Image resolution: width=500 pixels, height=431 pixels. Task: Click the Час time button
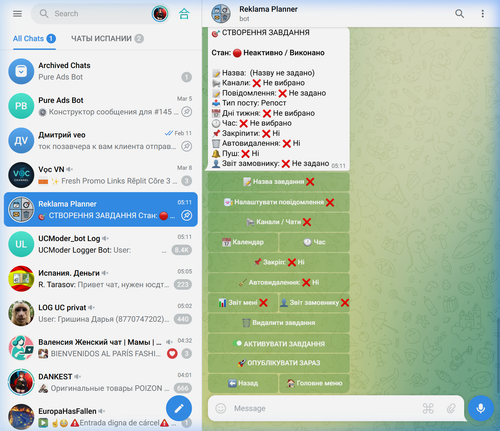pyautogui.click(x=314, y=242)
